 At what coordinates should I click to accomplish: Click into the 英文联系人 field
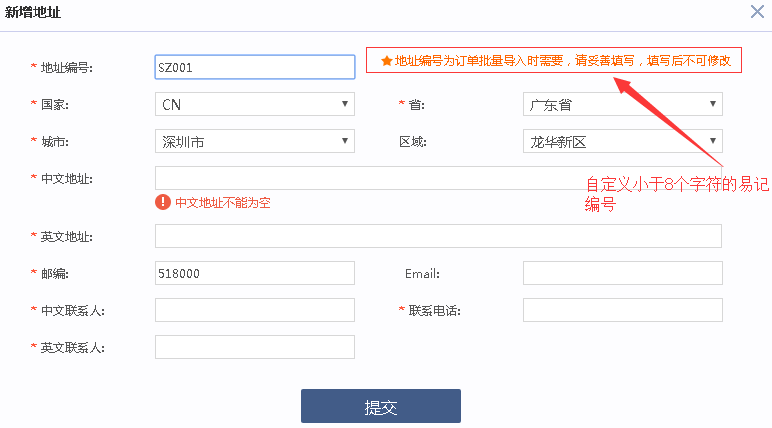pyautogui.click(x=254, y=347)
